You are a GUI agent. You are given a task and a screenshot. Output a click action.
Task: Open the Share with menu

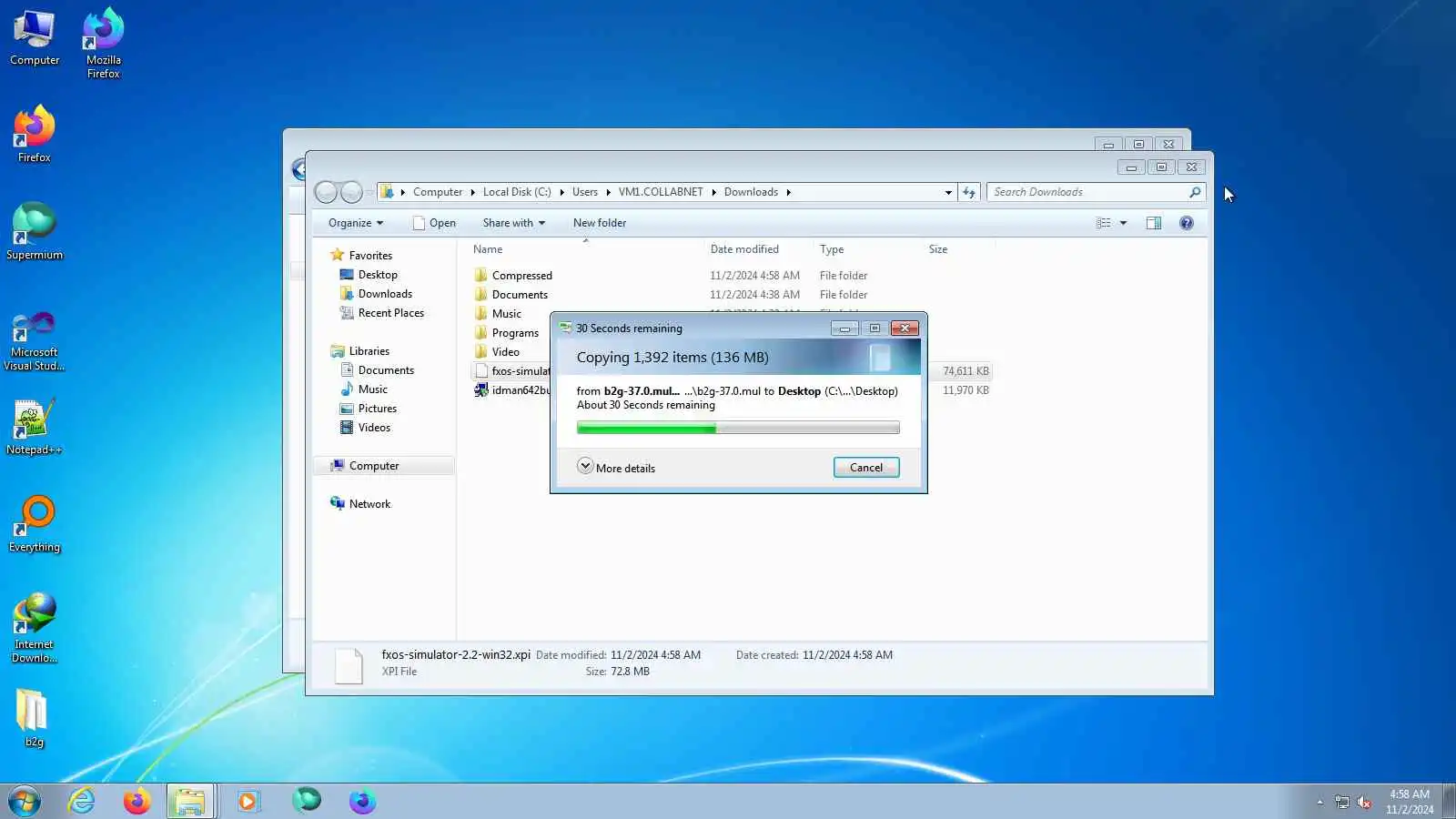[x=514, y=223]
